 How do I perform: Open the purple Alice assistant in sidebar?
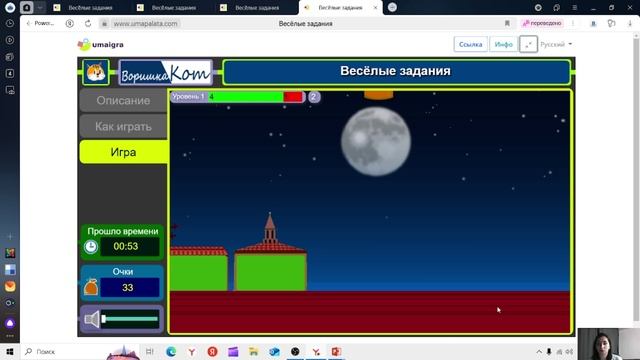[10, 323]
